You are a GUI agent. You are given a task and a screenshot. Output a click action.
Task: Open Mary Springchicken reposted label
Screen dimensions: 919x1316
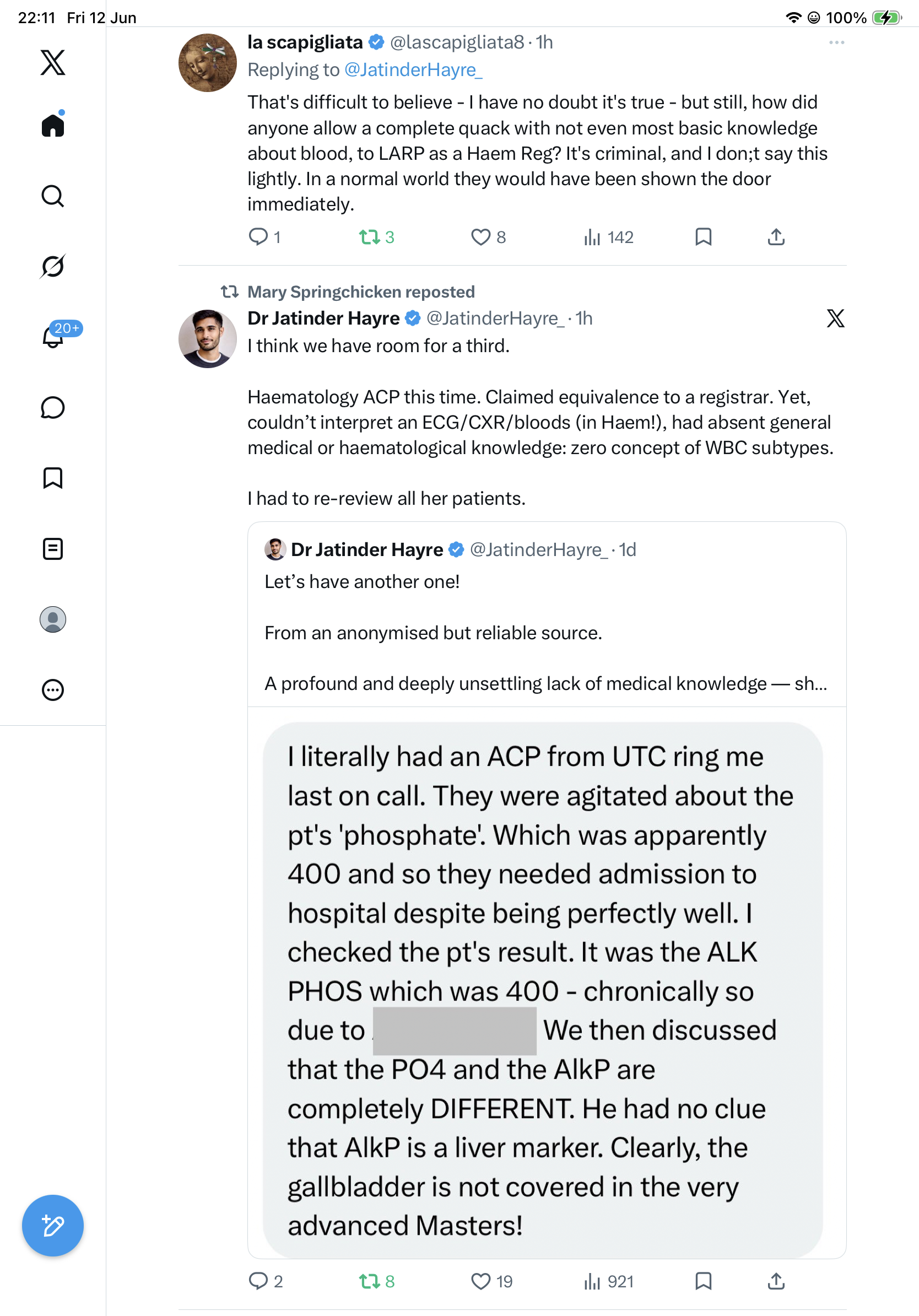[x=361, y=292]
